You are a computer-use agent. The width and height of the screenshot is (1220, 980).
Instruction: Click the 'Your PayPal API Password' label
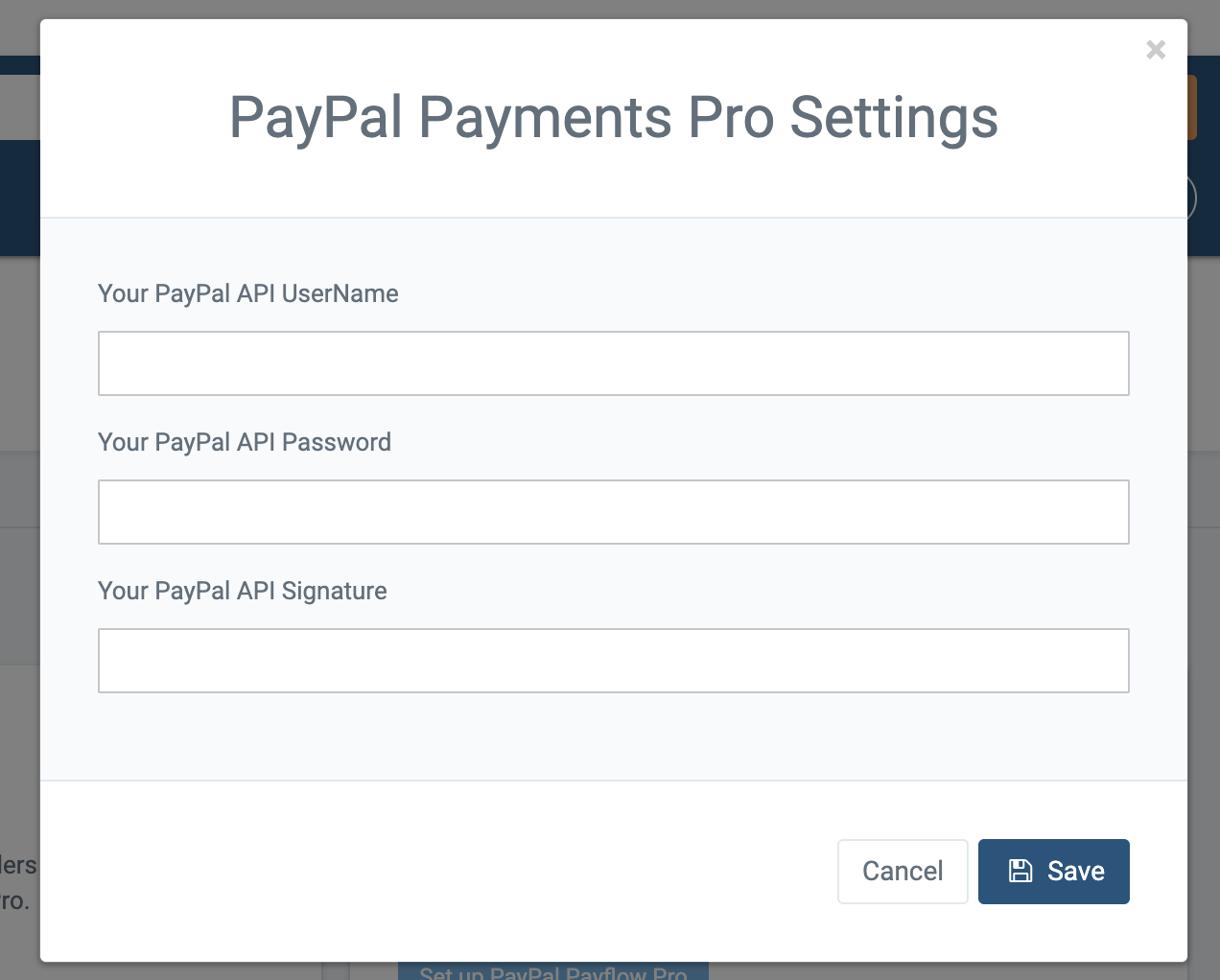point(245,442)
